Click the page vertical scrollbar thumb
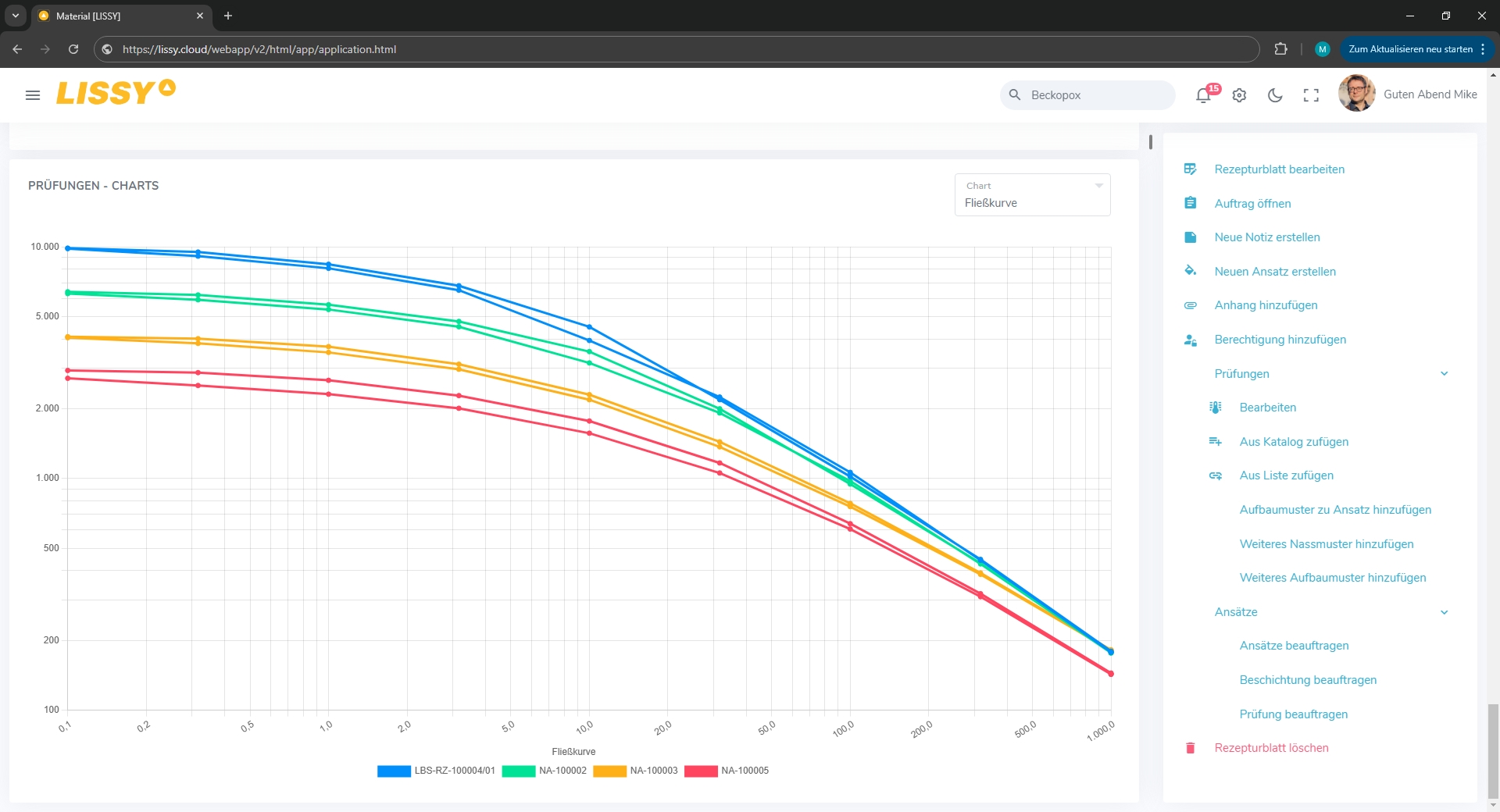This screenshot has height=812, width=1500. [1493, 751]
